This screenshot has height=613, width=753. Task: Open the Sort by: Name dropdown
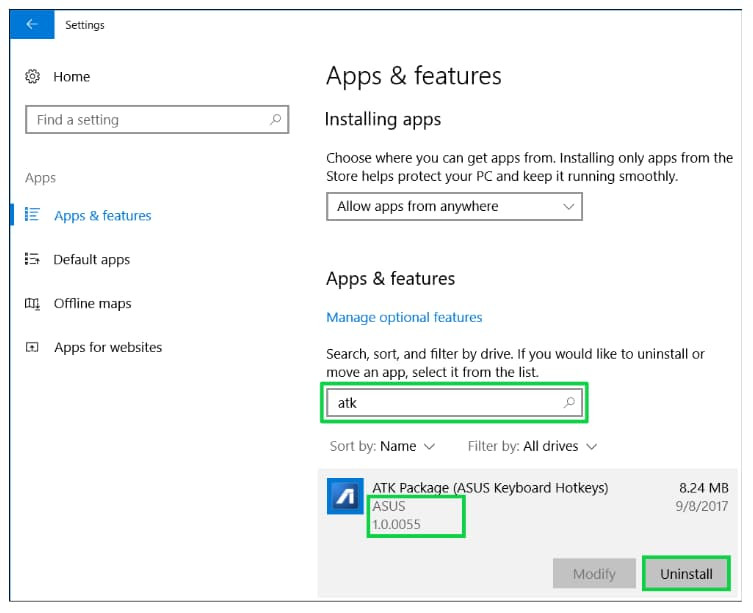pyautogui.click(x=382, y=446)
